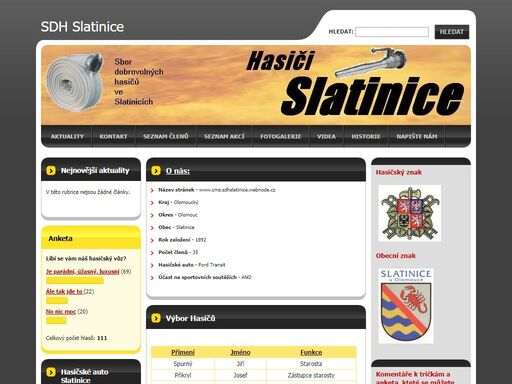Click the Hledat search button
This screenshot has width=512, height=384.
click(x=452, y=32)
